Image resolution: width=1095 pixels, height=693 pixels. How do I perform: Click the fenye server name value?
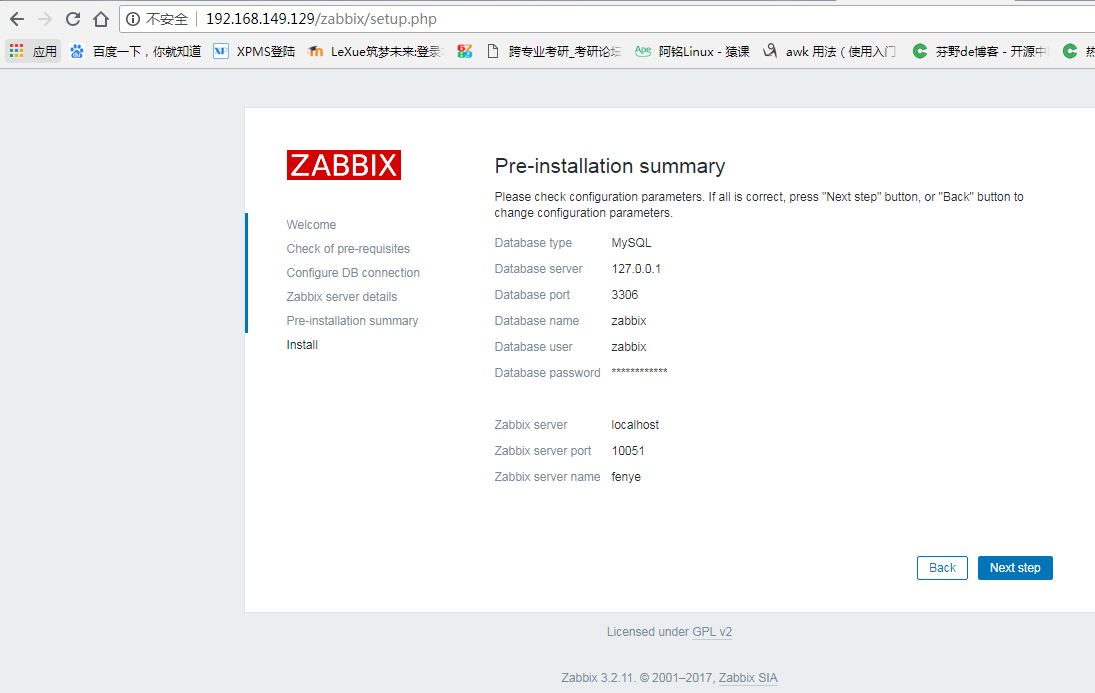pos(626,477)
